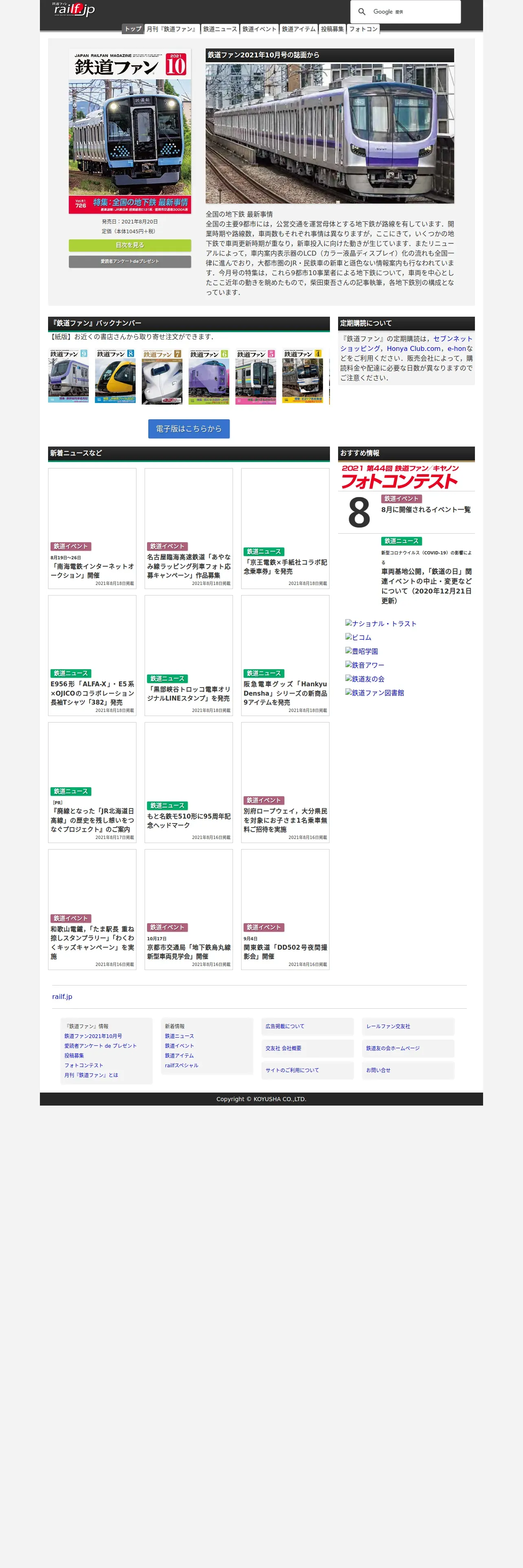Click the 鉄音アワー sidebar link
Viewport: 523px width, 1568px height.
click(x=365, y=665)
